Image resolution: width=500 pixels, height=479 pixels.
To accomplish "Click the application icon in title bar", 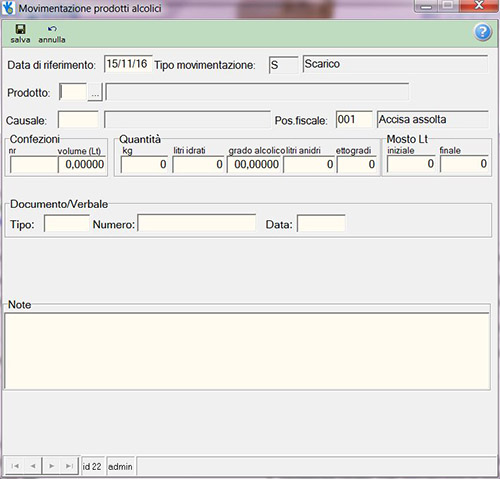I will click(x=8, y=7).
